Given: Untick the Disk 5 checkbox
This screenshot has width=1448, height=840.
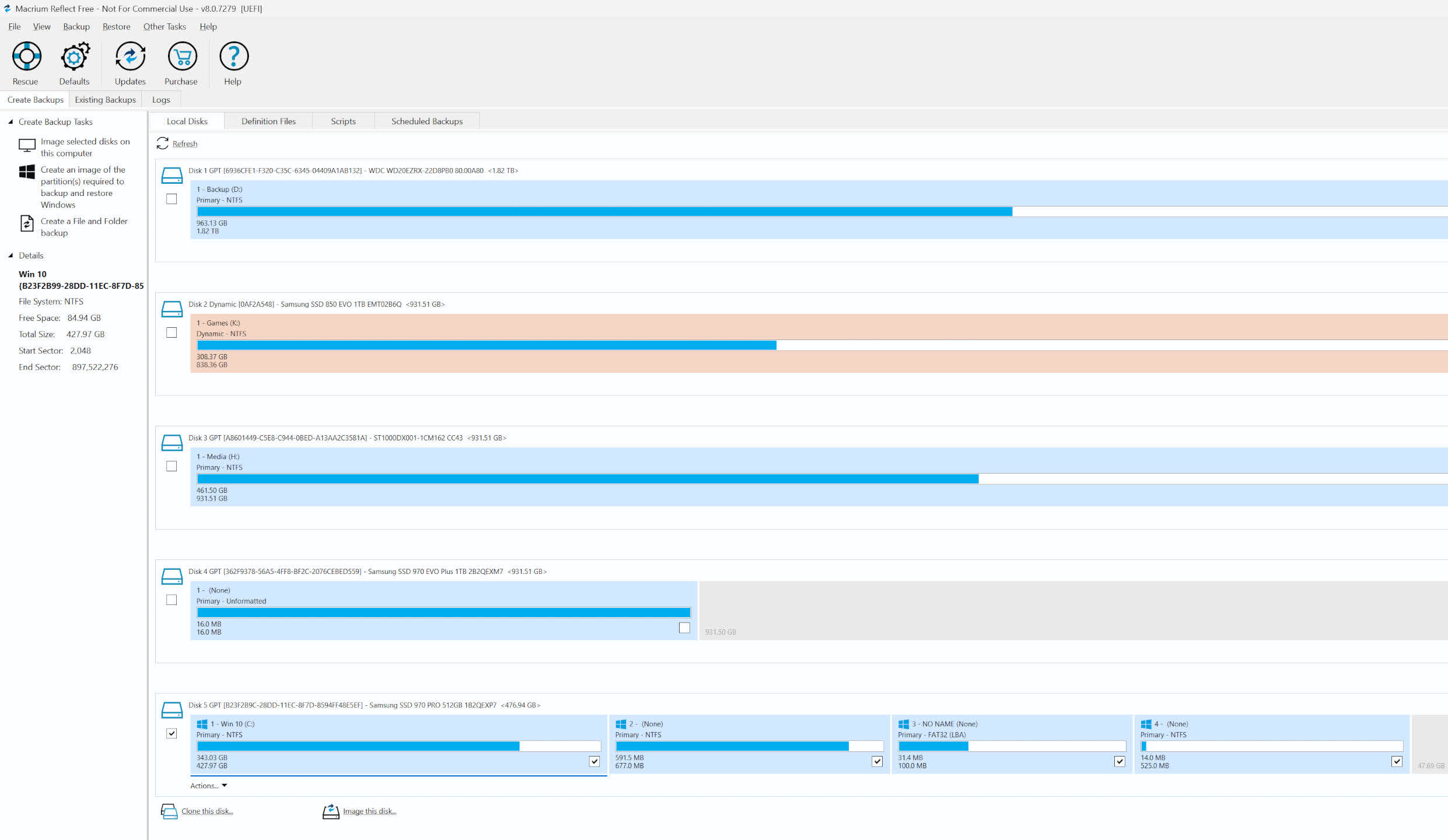Looking at the screenshot, I should pyautogui.click(x=172, y=733).
